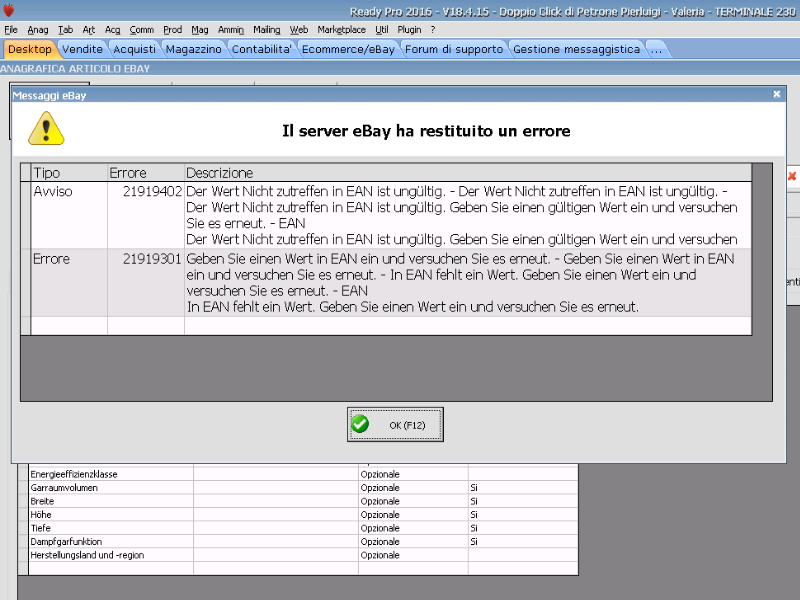Click the OK (F12) button
Screen dimensions: 800x600
(x=395, y=424)
